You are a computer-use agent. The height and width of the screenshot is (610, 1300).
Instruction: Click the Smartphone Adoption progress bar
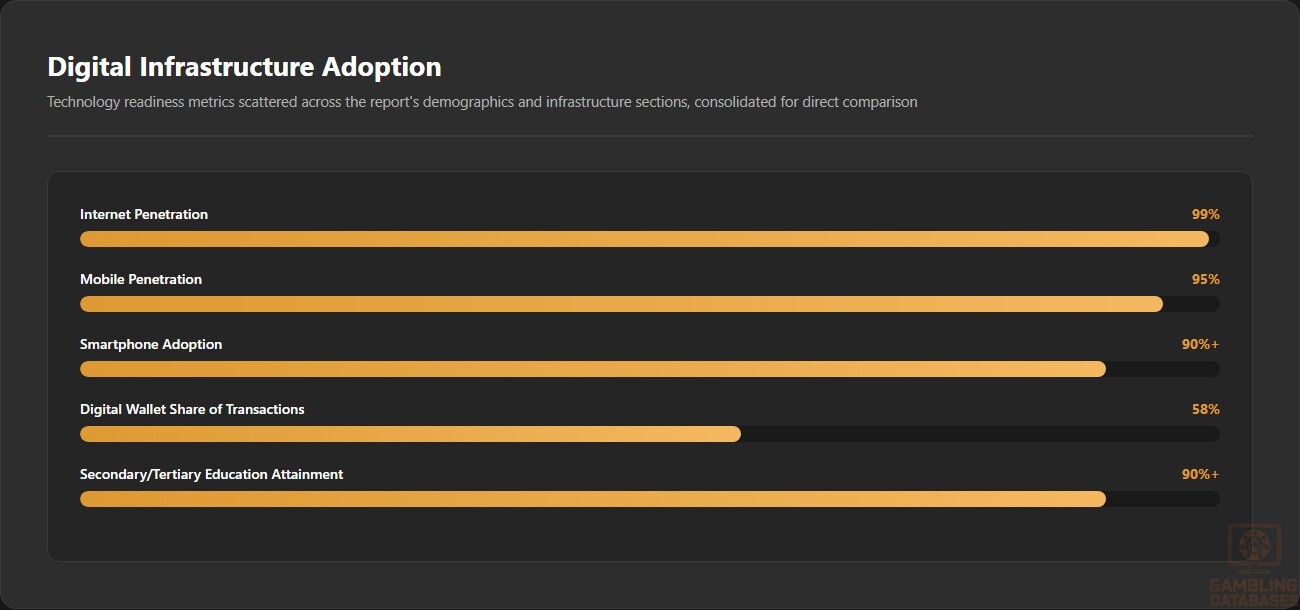(650, 369)
